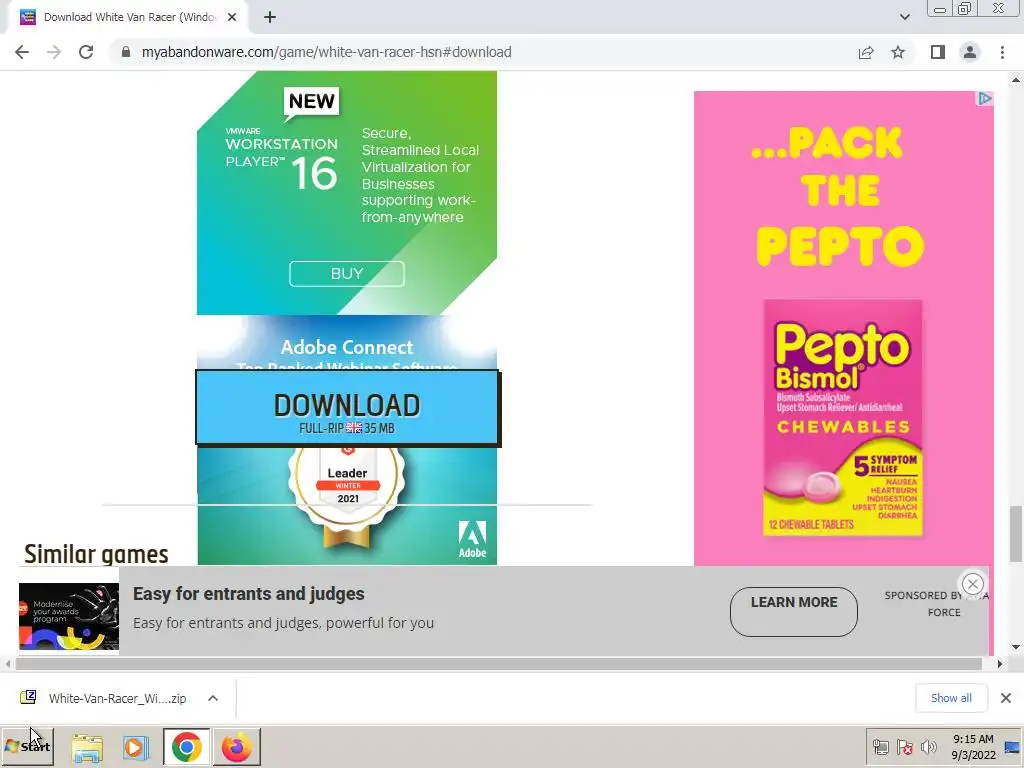
Task: Click the browser forward arrow
Action: point(54,52)
